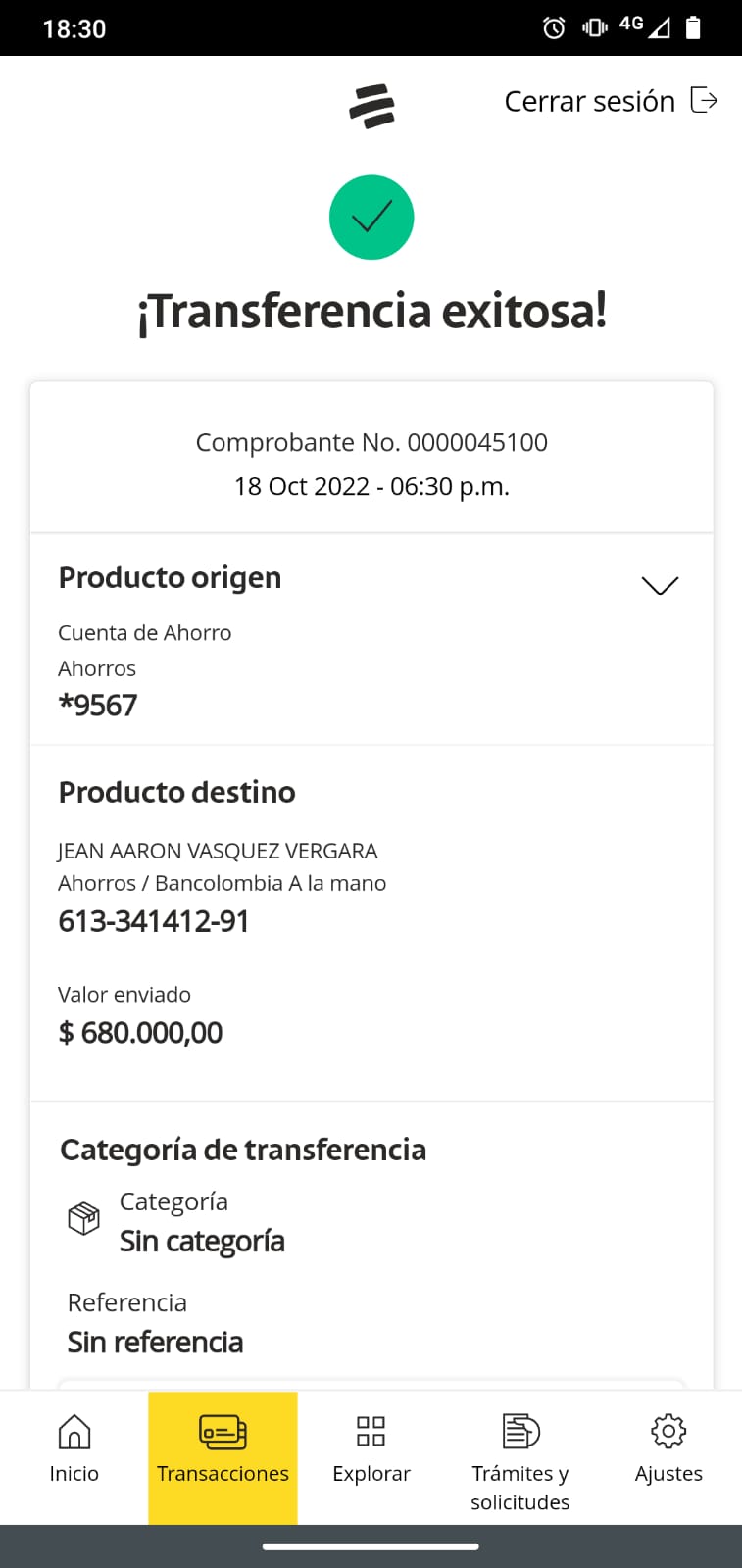
Task: Select the Sin categoría value
Action: [x=202, y=1242]
